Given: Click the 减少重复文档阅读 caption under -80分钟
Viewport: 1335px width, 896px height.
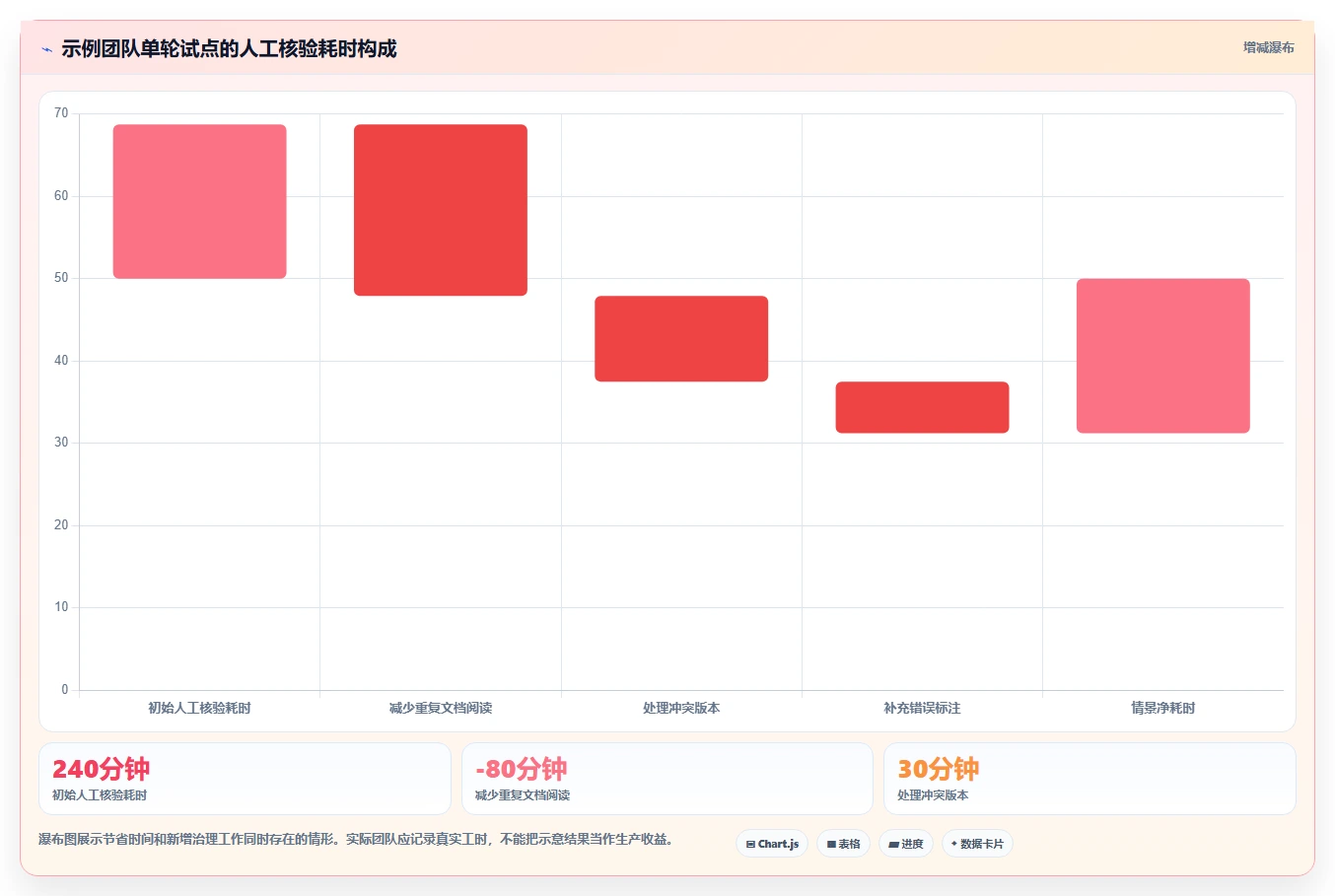Looking at the screenshot, I should [523, 795].
